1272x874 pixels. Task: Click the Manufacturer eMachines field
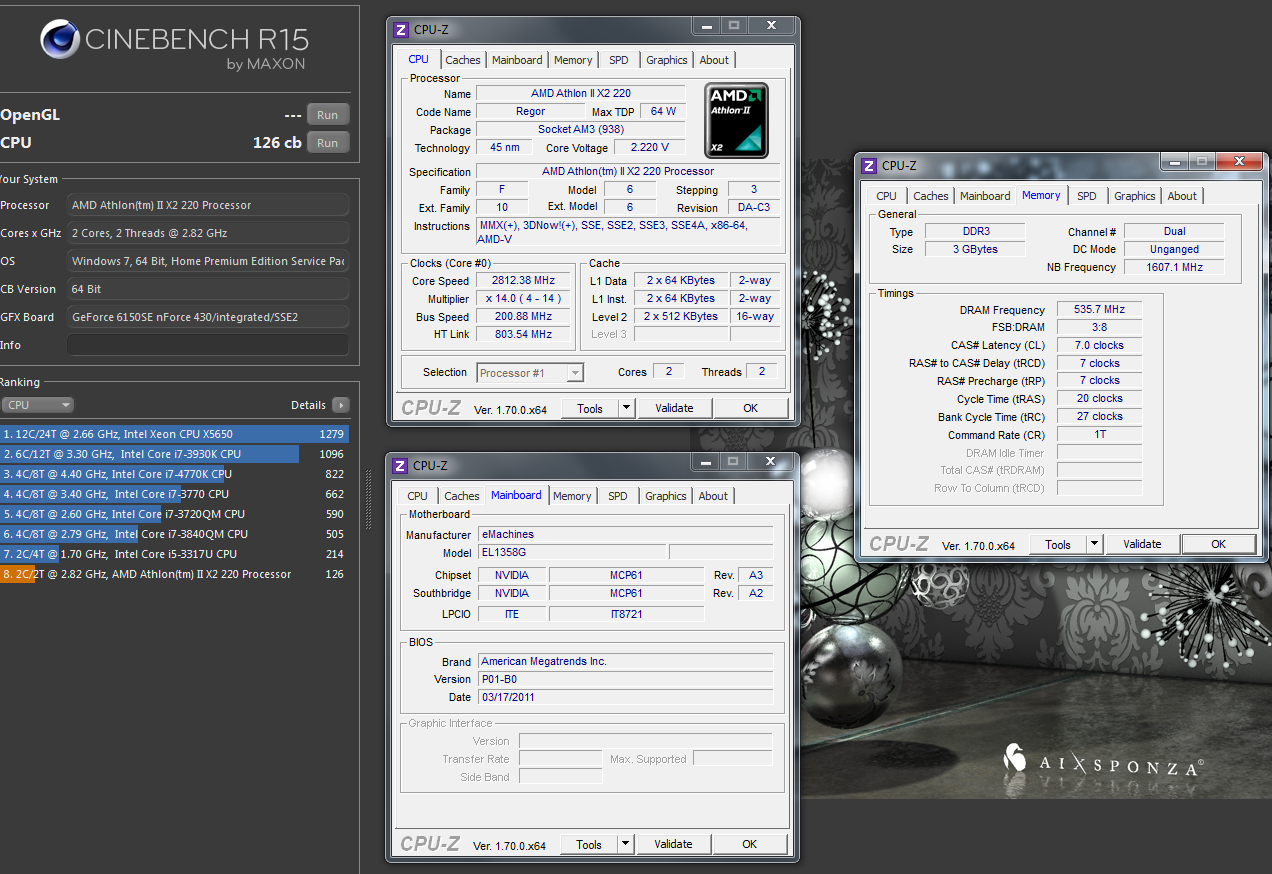(625, 535)
